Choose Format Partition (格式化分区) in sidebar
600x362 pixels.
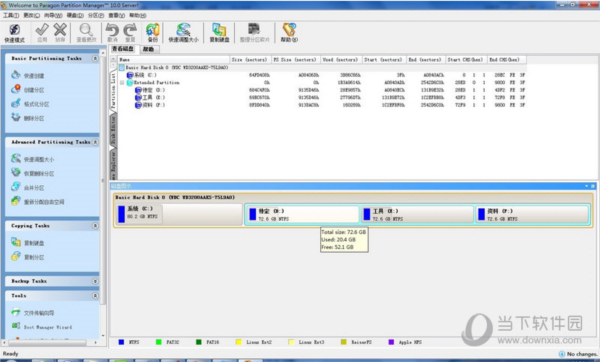(30, 104)
